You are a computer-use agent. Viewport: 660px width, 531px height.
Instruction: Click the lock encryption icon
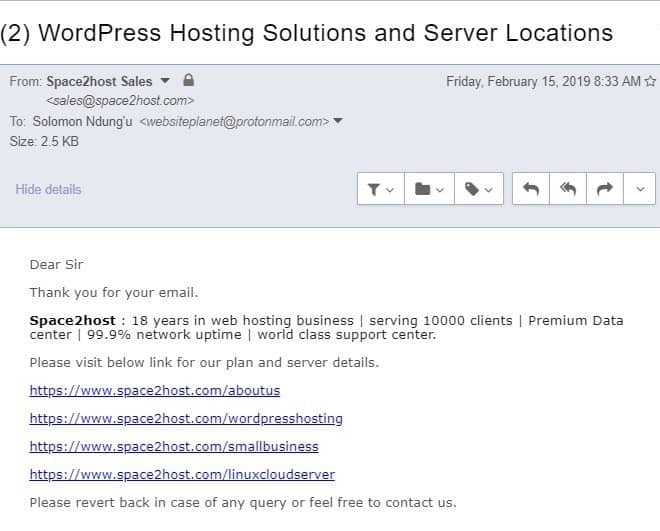click(x=189, y=80)
